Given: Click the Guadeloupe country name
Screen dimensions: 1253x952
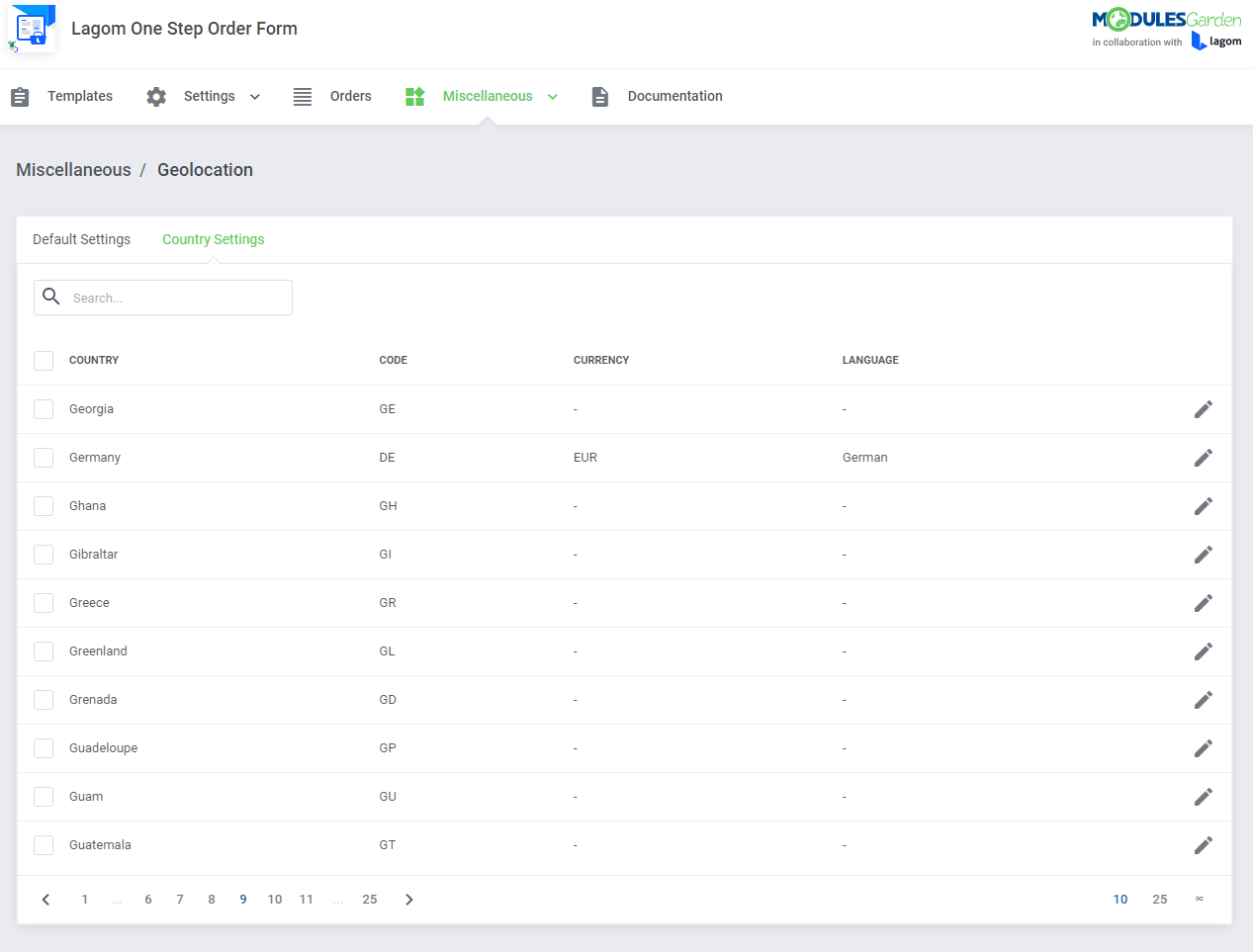Looking at the screenshot, I should click(104, 748).
